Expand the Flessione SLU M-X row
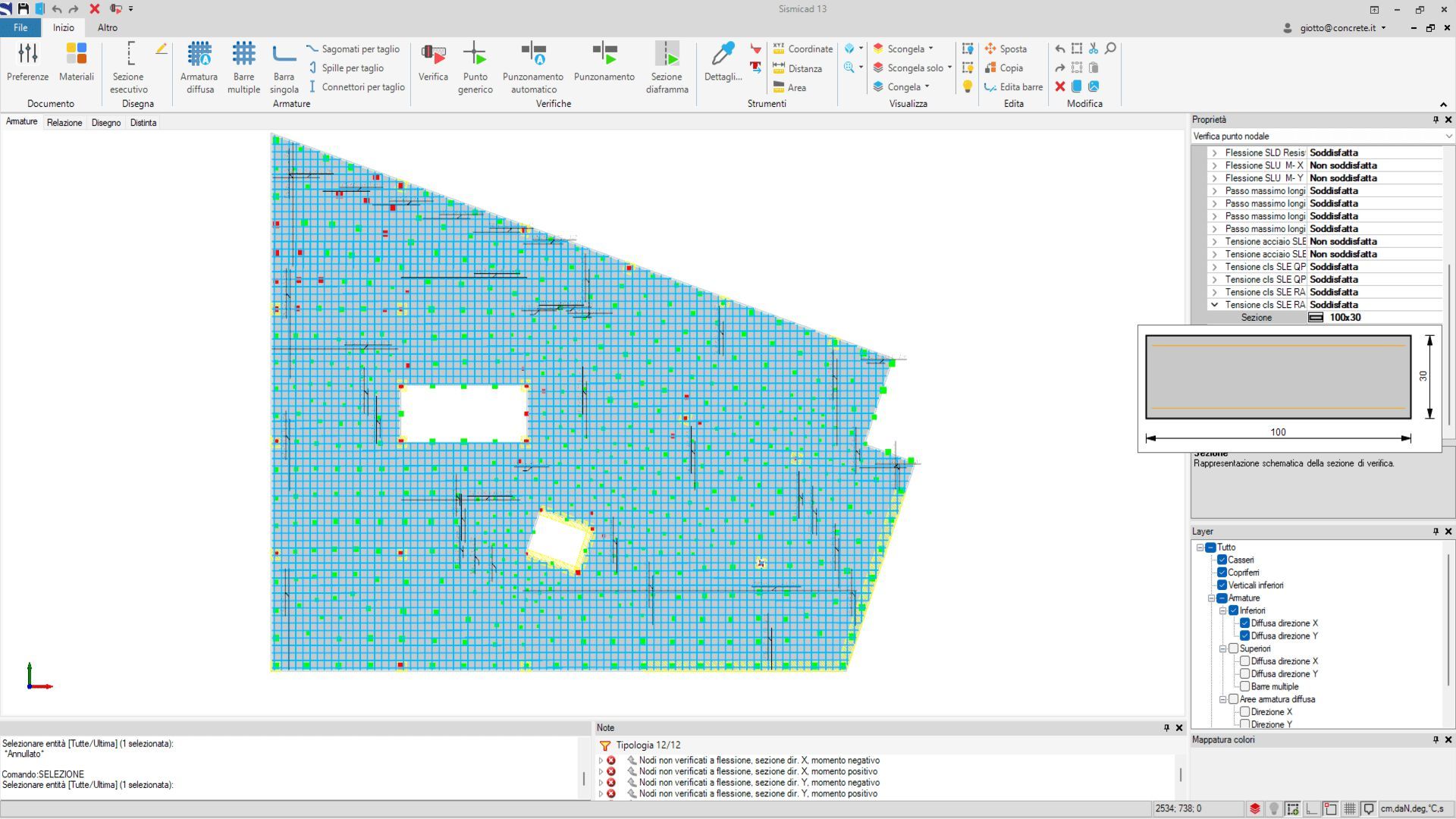 point(1214,165)
